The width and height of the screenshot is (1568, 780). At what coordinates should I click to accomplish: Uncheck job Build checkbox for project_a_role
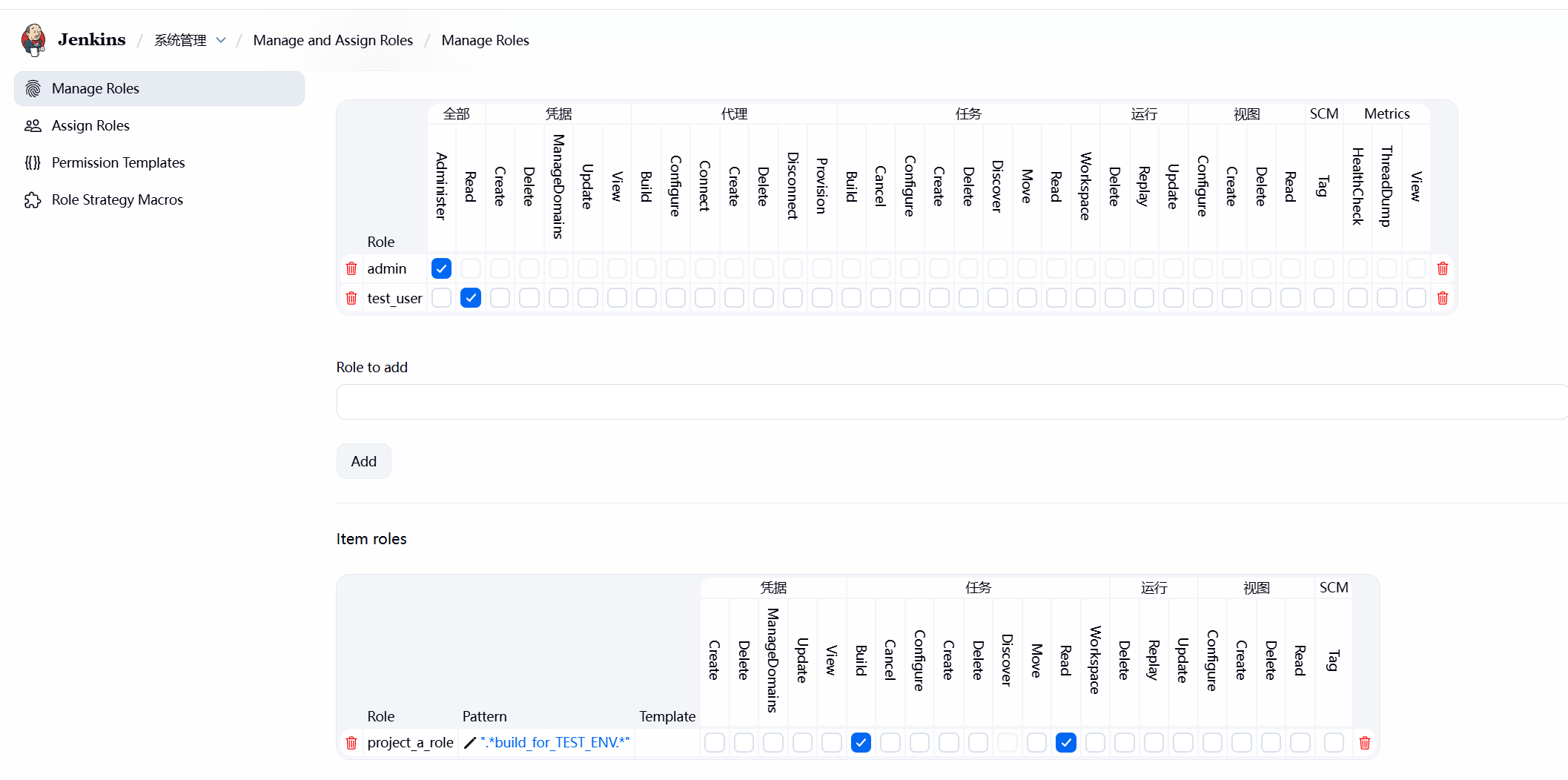pyautogui.click(x=861, y=742)
